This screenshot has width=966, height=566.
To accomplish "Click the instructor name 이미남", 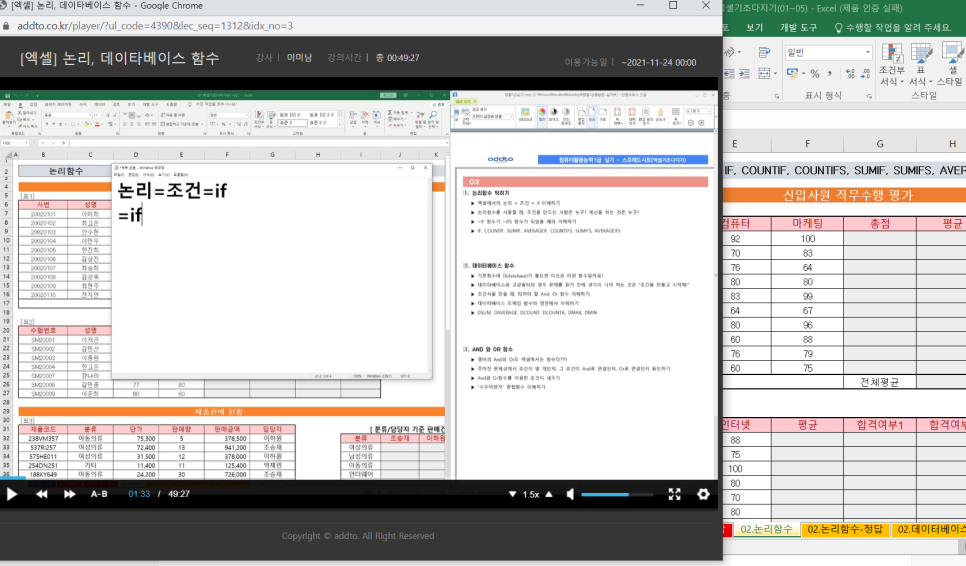I will click(x=299, y=57).
